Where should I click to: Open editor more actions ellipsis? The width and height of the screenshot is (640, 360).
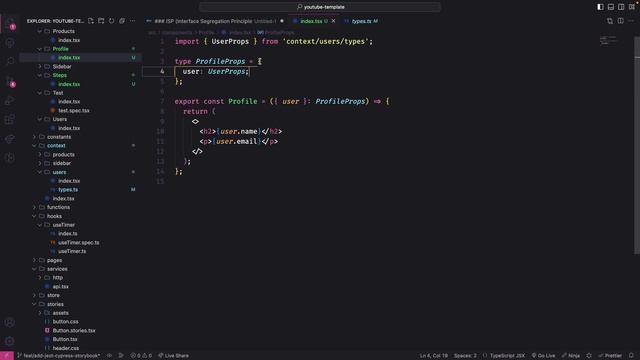click(x=631, y=21)
